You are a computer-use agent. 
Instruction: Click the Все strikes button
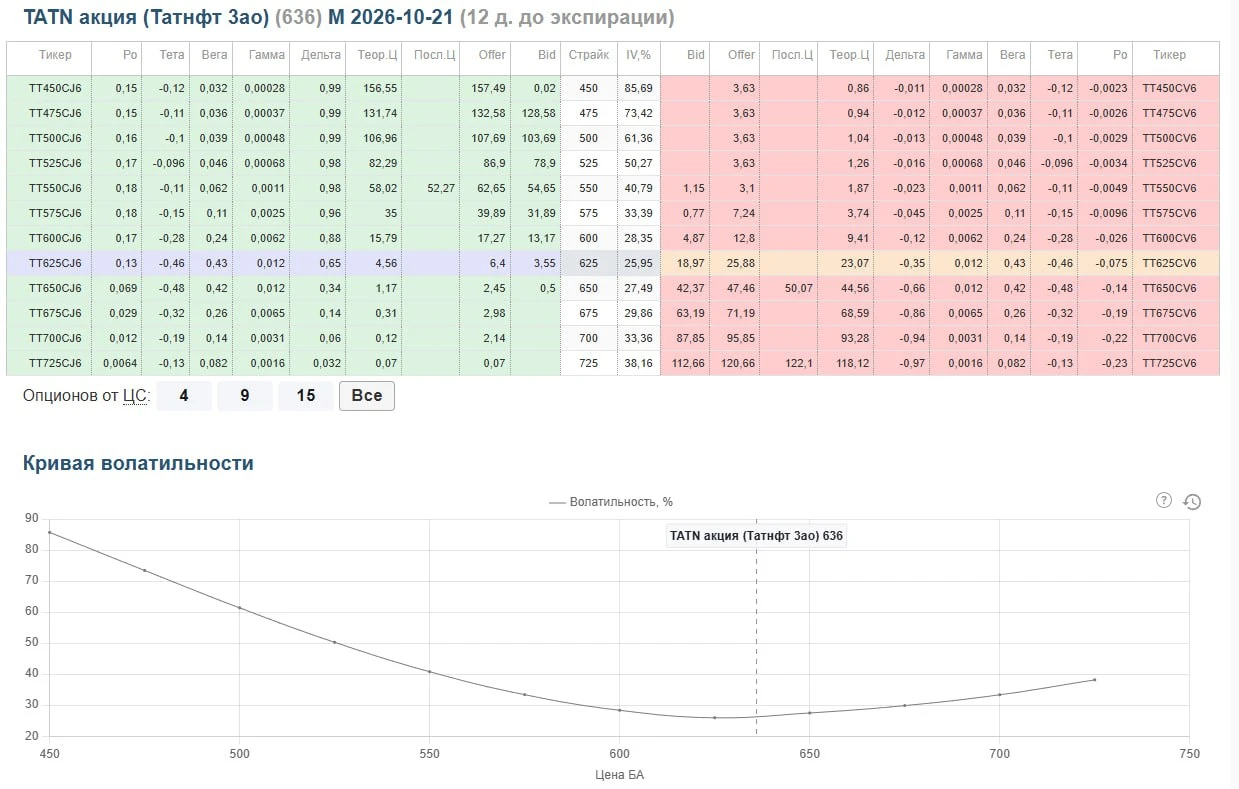(x=367, y=396)
